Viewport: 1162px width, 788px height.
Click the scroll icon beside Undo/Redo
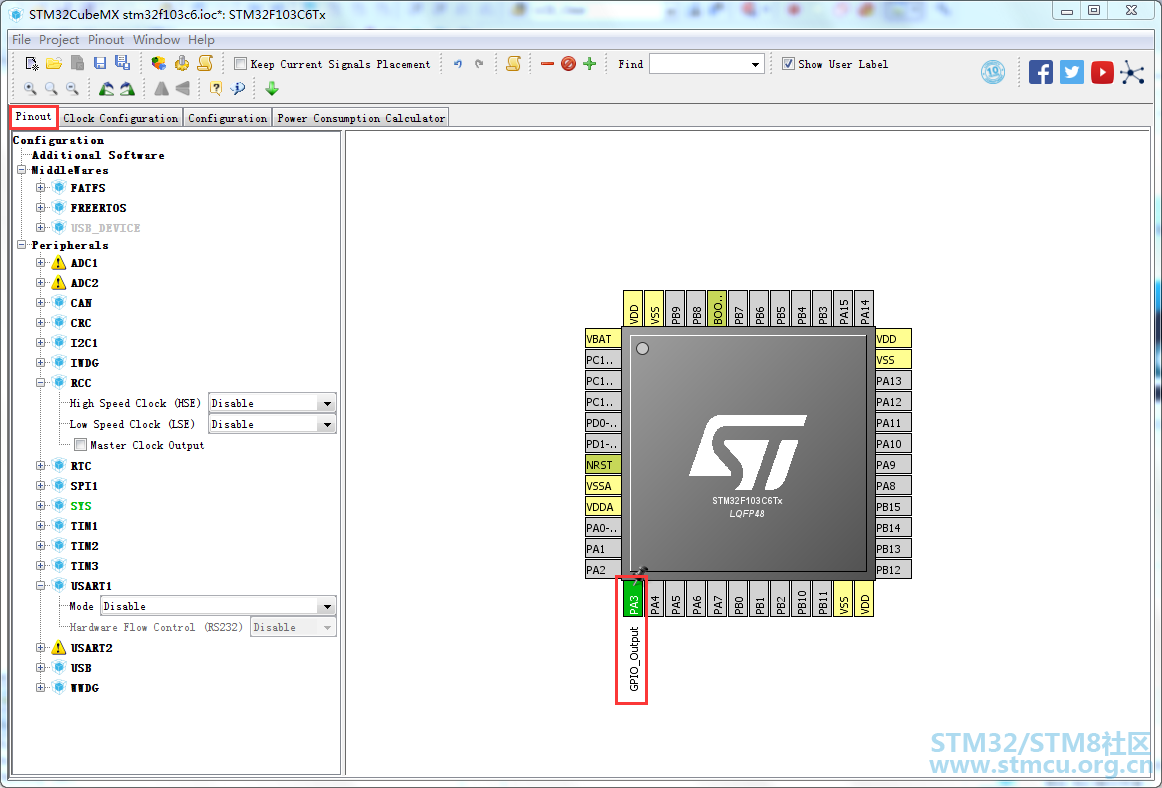[x=513, y=64]
